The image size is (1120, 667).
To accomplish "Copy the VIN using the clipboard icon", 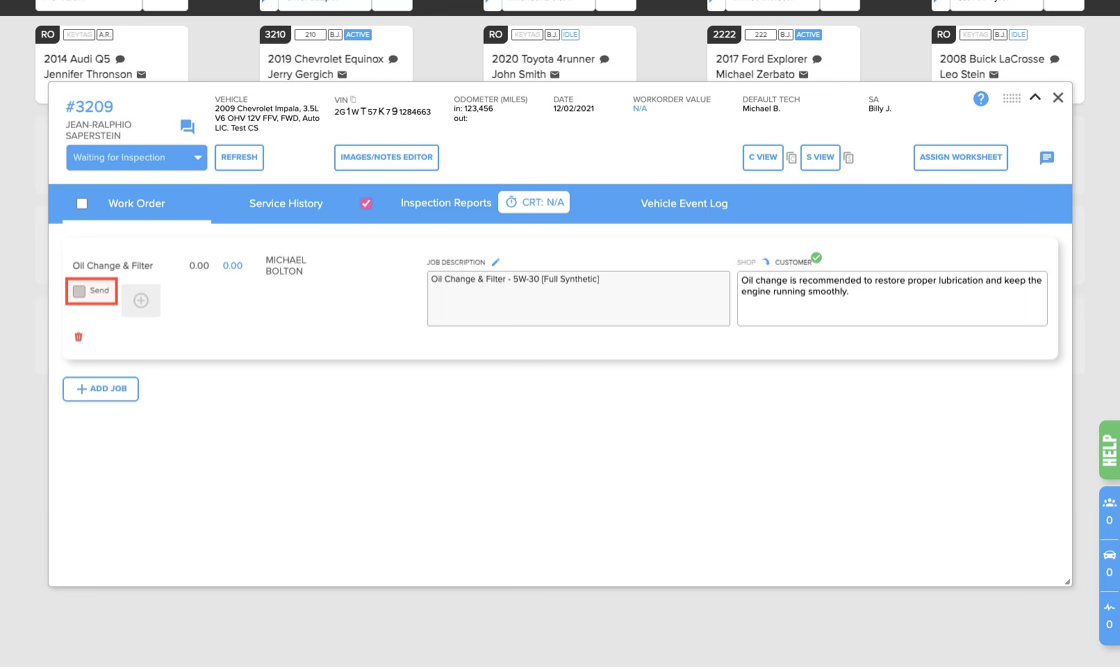I will 353,99.
